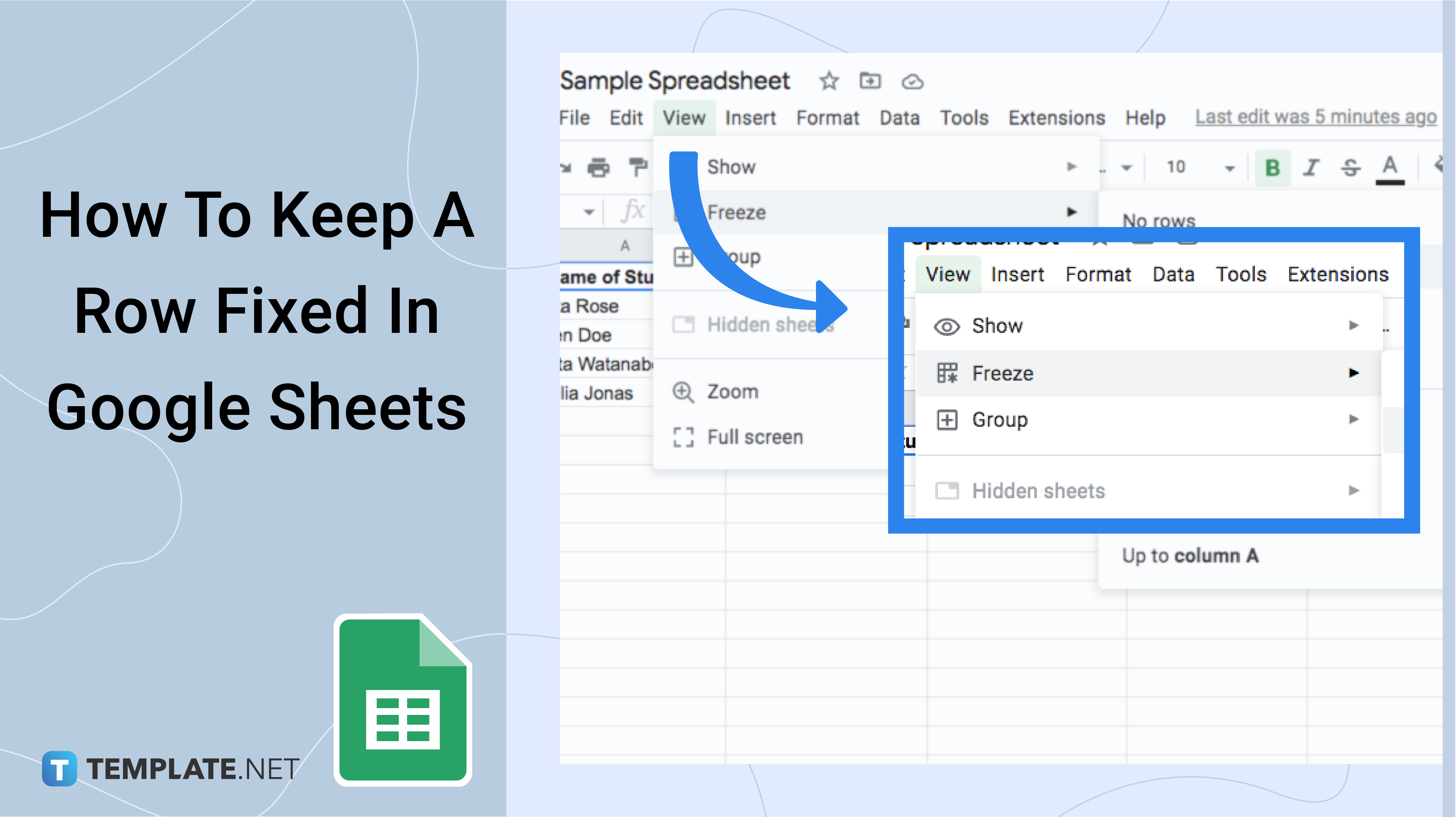Viewport: 1456px width, 817px height.
Task: Select column A header
Action: tap(625, 245)
